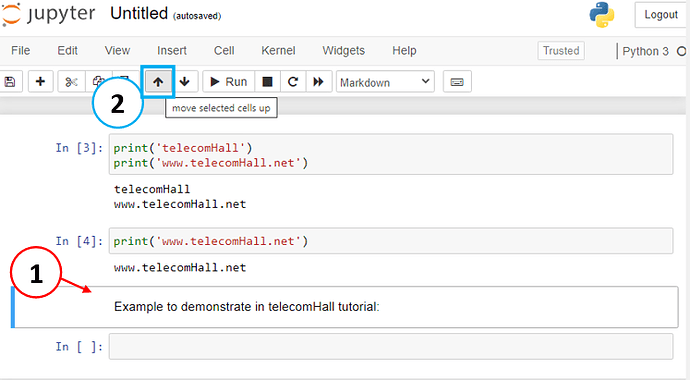
Task: Open the Cell menu
Action: tap(224, 51)
